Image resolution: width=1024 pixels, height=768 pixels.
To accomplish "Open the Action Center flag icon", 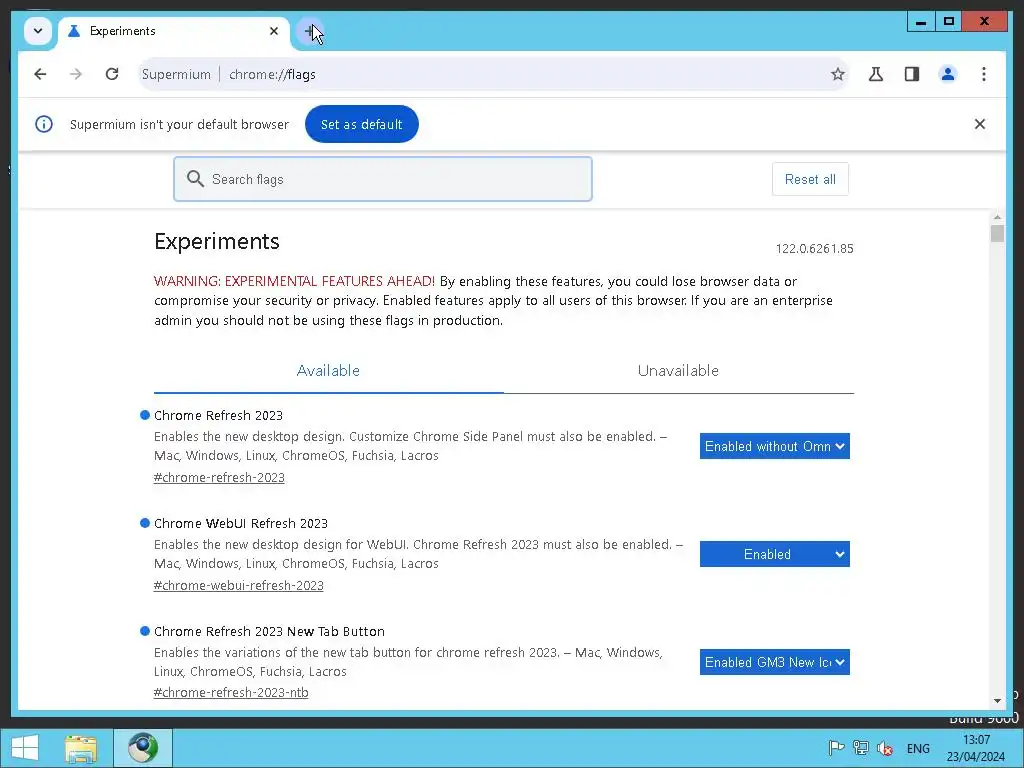I will tap(836, 748).
